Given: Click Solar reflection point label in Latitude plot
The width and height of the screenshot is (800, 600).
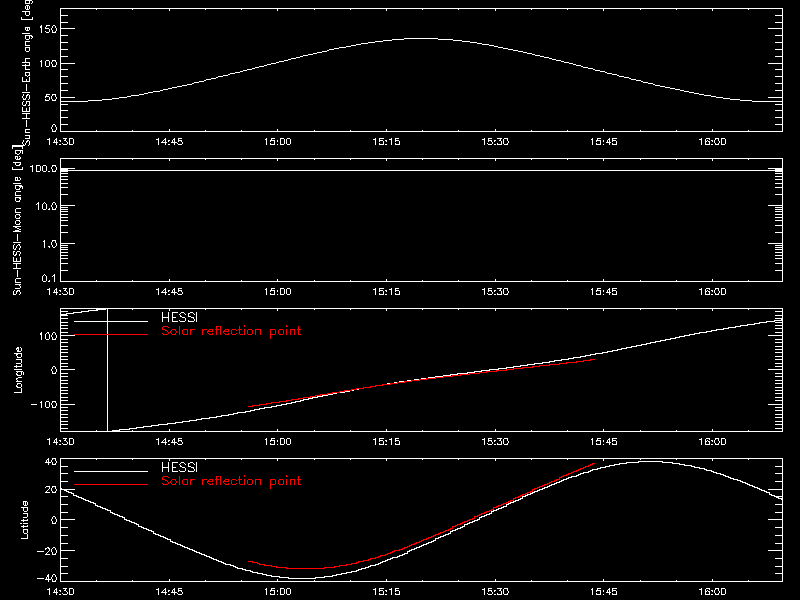Looking at the screenshot, I should 231,481.
